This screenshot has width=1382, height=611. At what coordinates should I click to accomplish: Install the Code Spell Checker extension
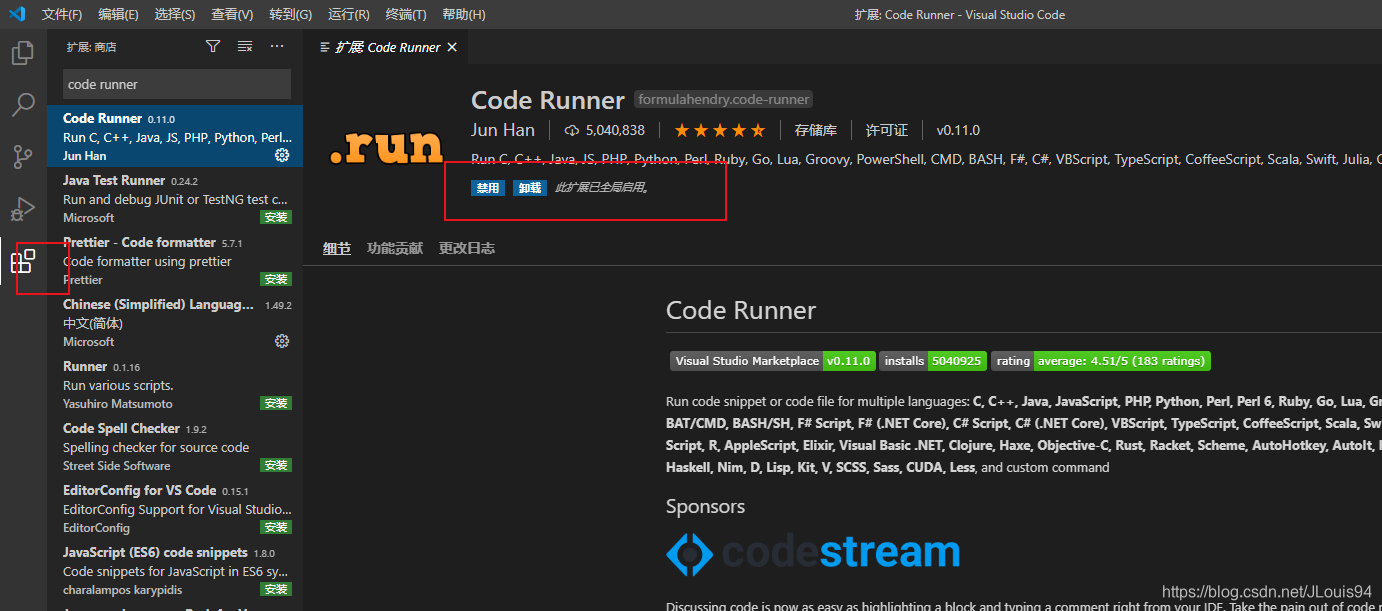275,465
